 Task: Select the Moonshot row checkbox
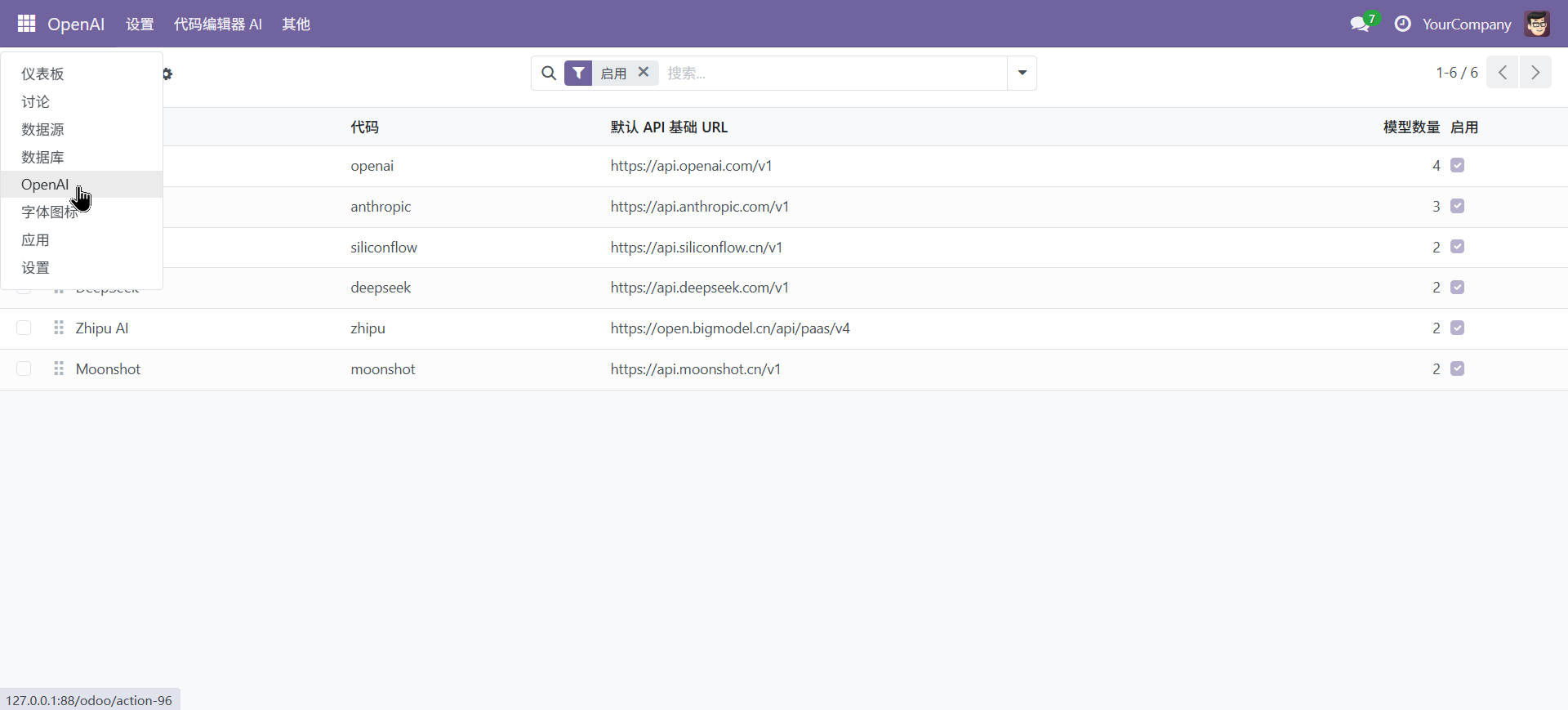point(24,369)
